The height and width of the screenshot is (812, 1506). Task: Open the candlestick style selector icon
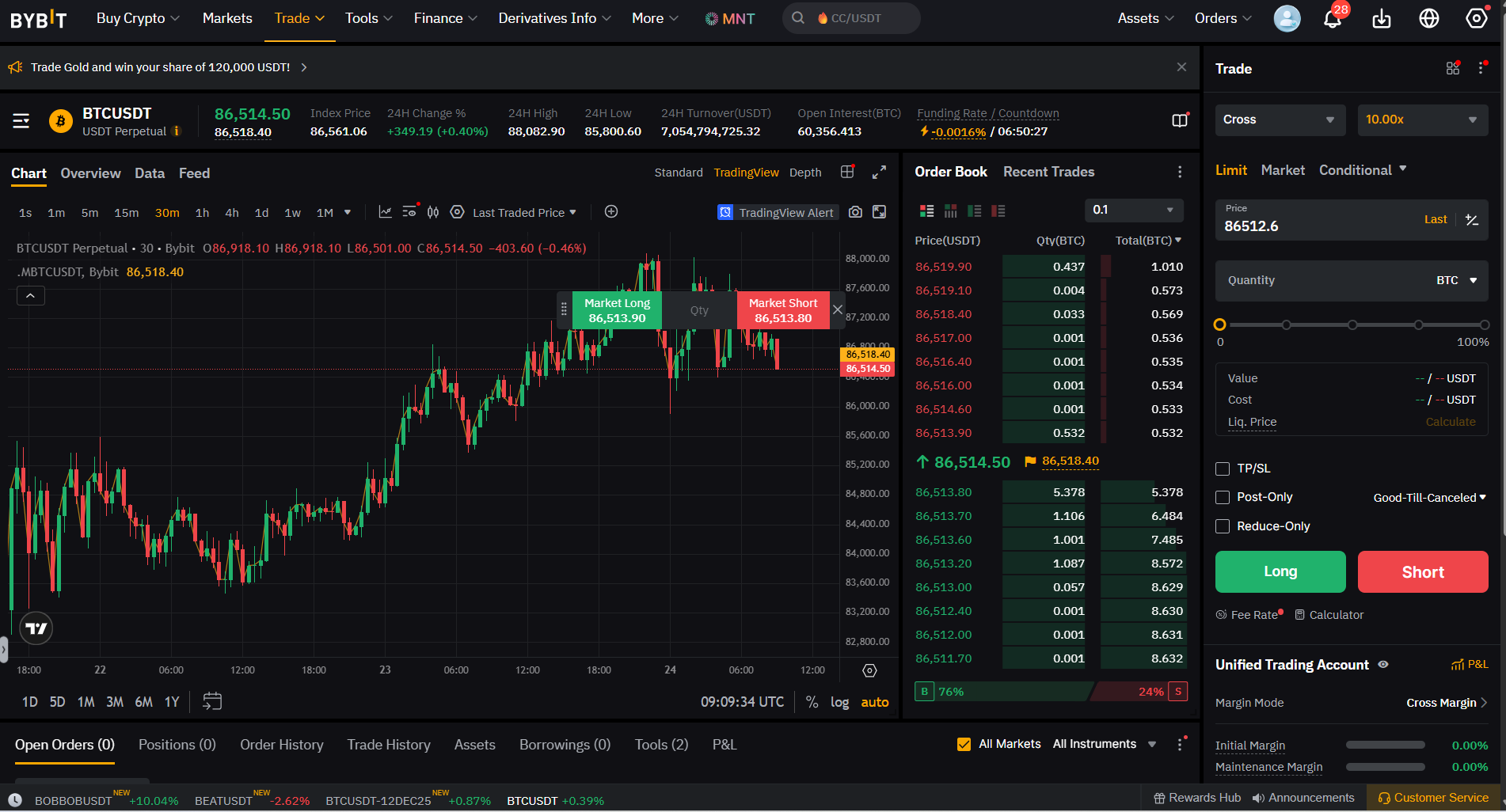[433, 211]
